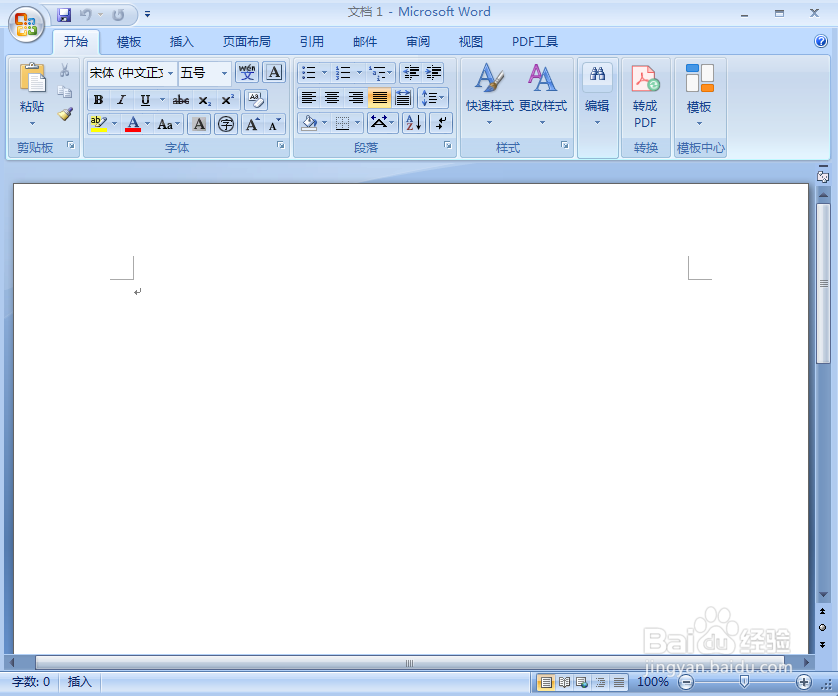Customize Quick Access Toolbar dropdown
Screen dimensions: 838x696
click(x=147, y=14)
